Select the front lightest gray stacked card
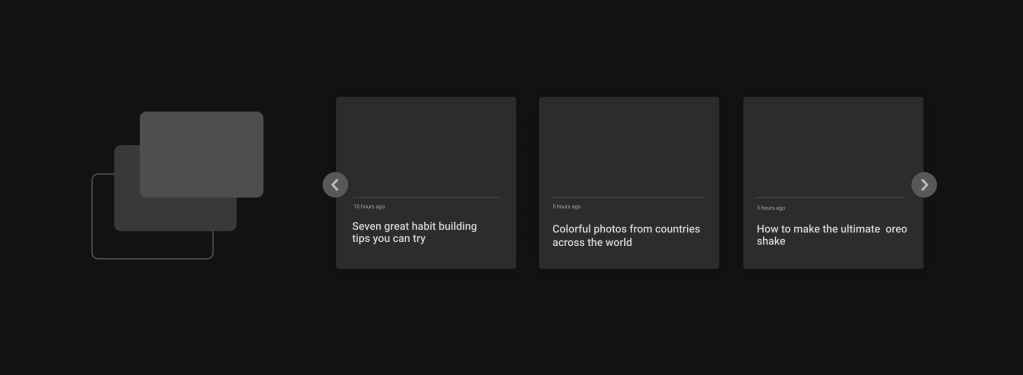The image size is (1023, 375). pos(202,155)
